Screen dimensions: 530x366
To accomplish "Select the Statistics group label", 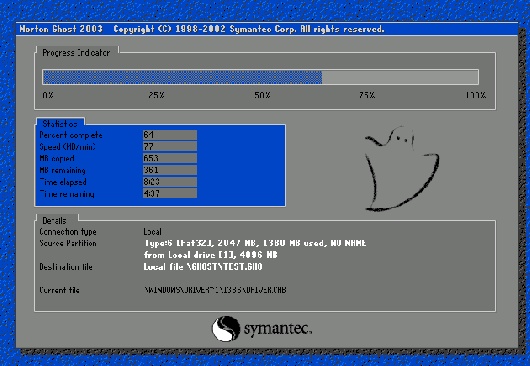I will click(60, 124).
